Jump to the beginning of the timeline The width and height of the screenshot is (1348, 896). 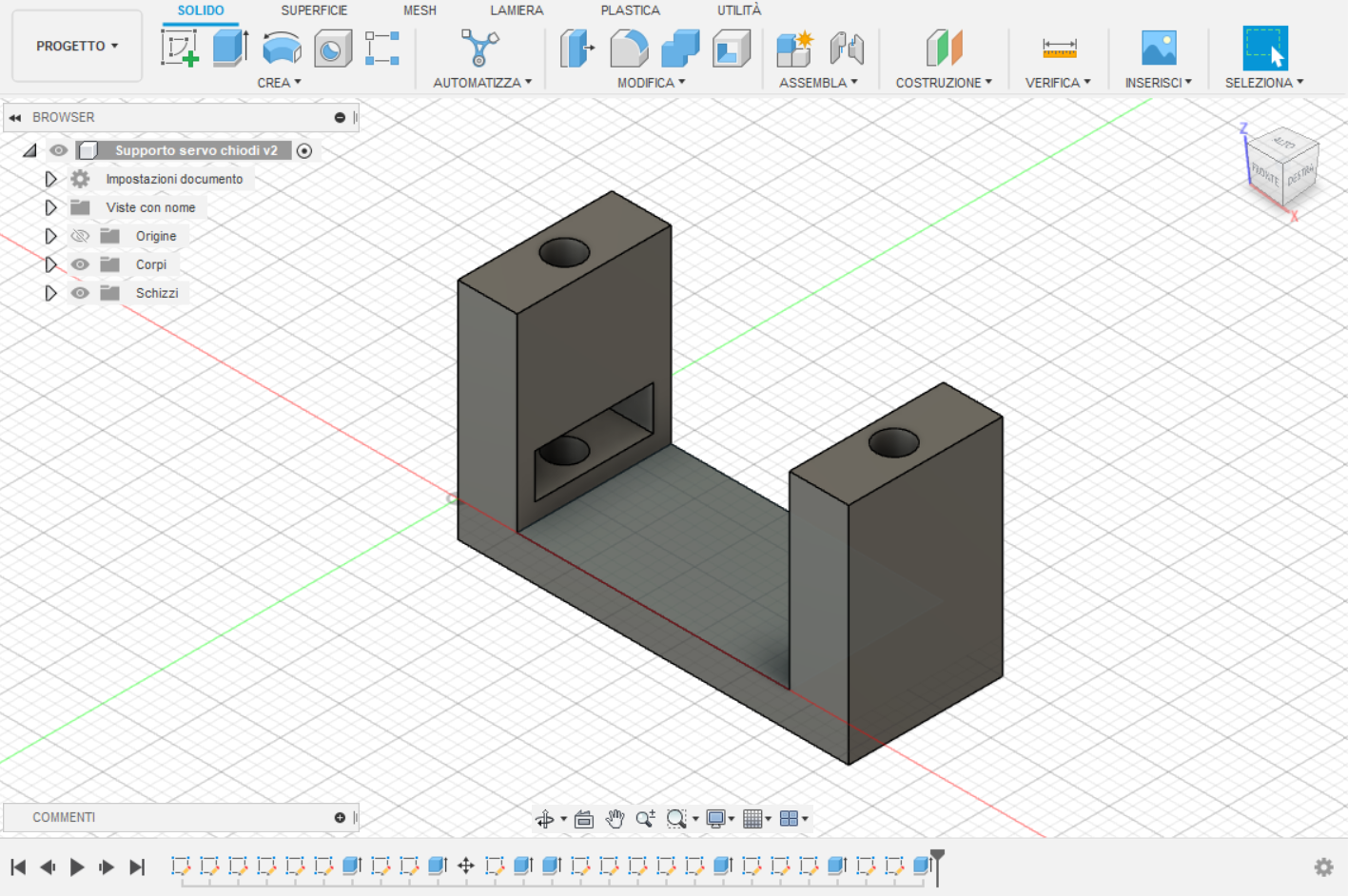pyautogui.click(x=18, y=867)
